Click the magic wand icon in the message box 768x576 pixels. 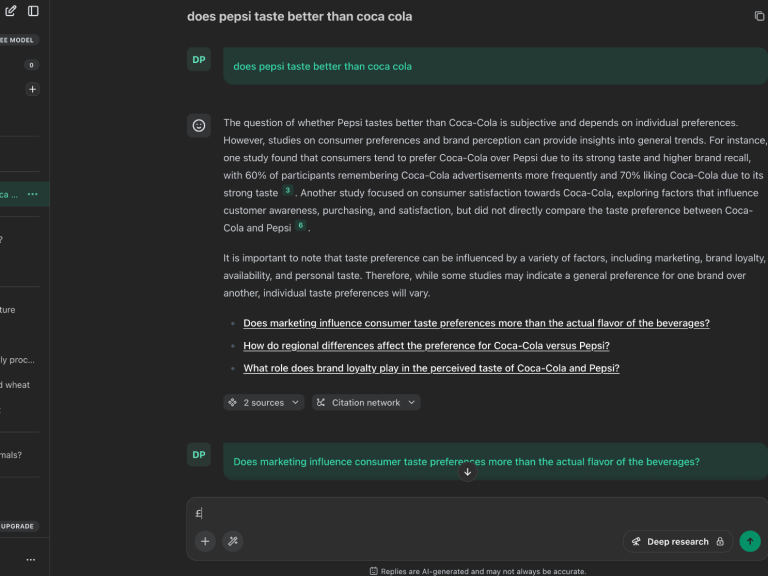[233, 541]
